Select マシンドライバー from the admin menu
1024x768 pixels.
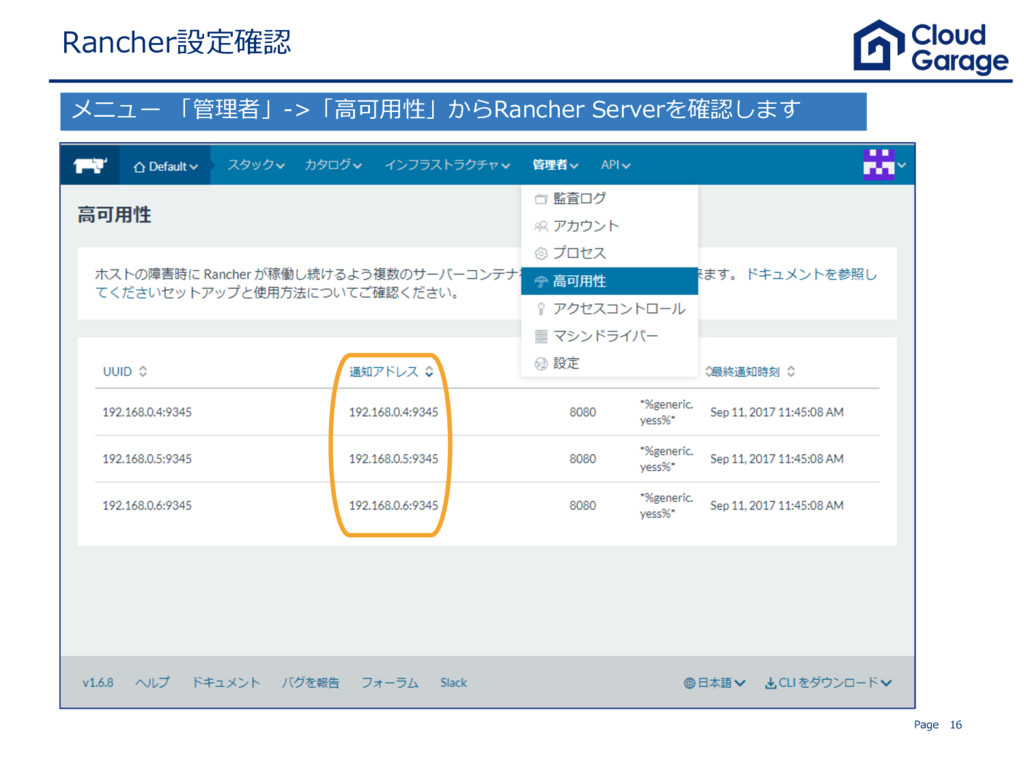(x=609, y=336)
